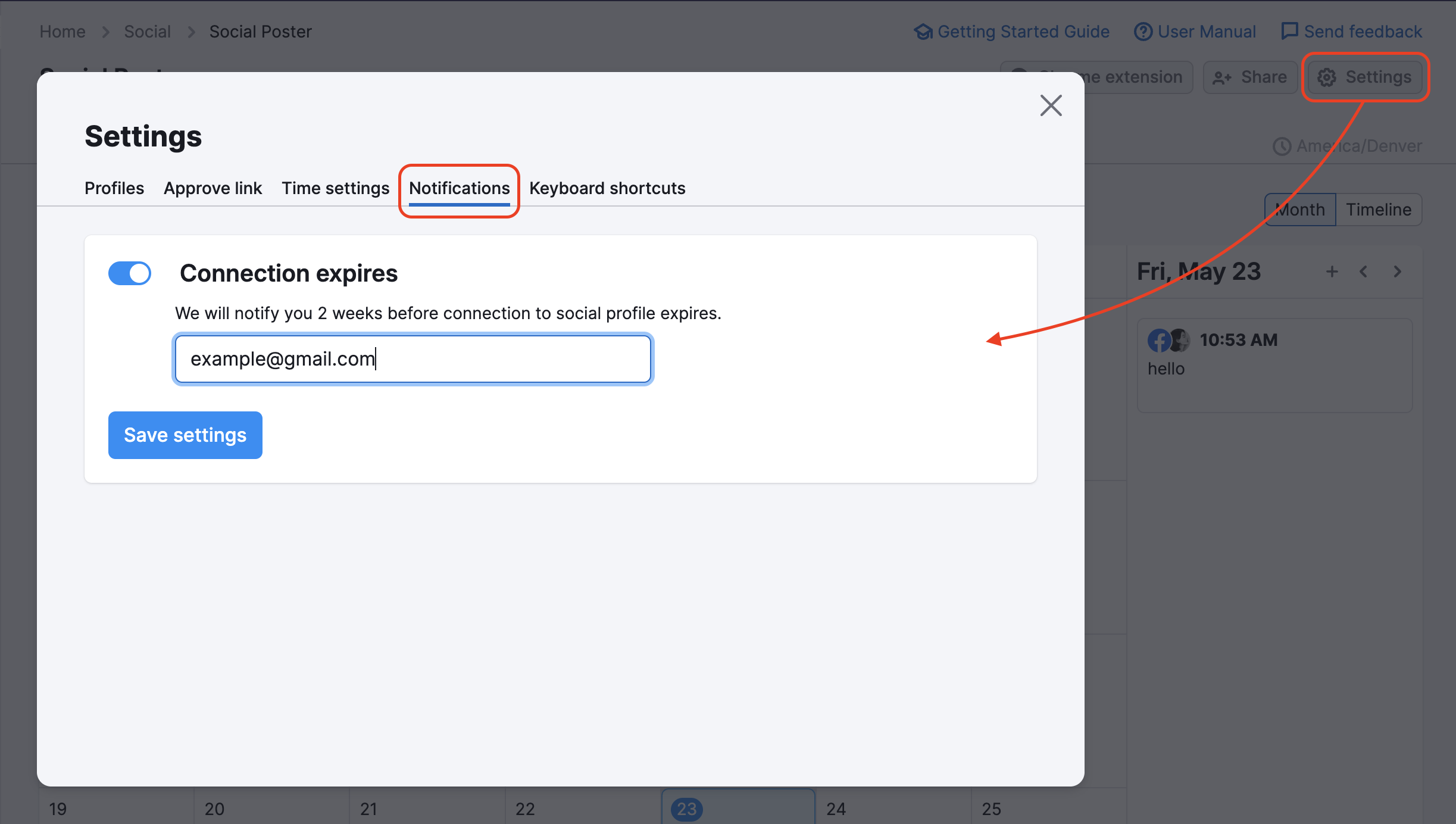Navigate to Home via breadcrumb
The height and width of the screenshot is (824, 1456).
point(62,31)
